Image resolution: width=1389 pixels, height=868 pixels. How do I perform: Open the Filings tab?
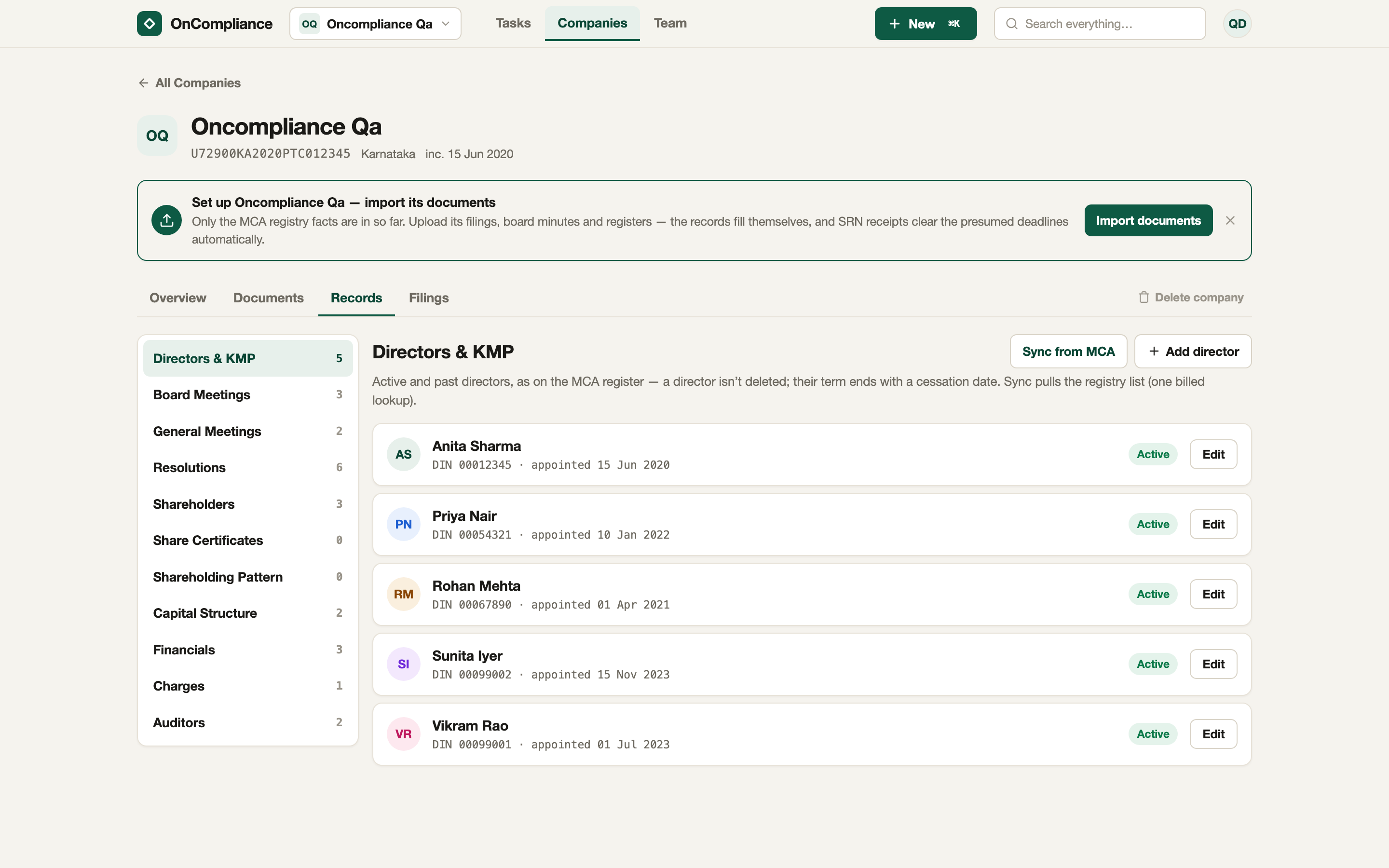pos(428,298)
